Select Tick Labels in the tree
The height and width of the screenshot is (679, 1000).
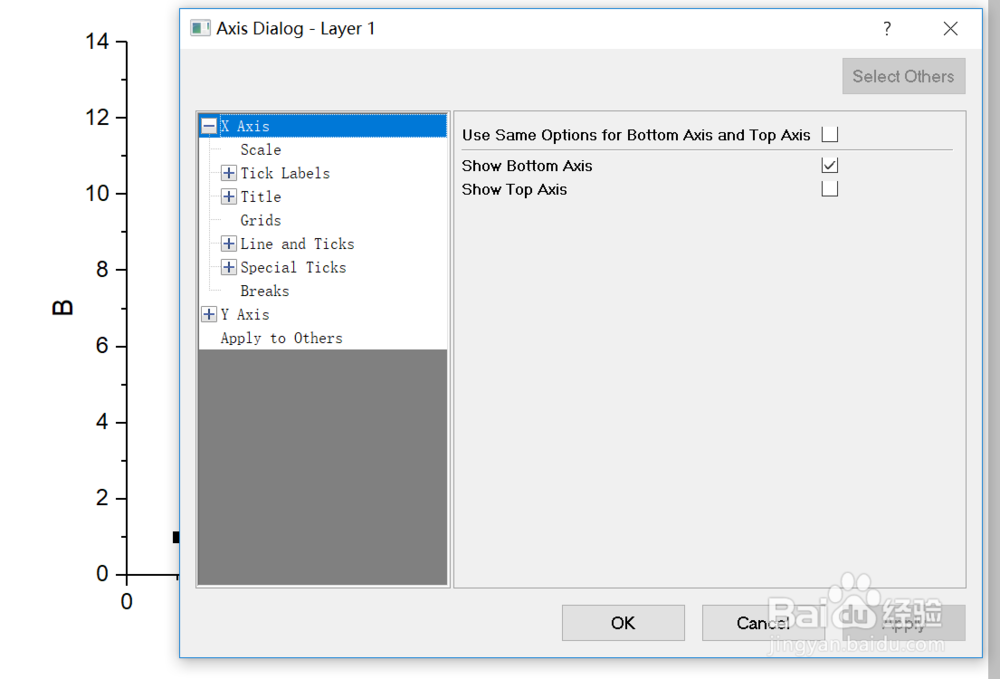coord(285,173)
